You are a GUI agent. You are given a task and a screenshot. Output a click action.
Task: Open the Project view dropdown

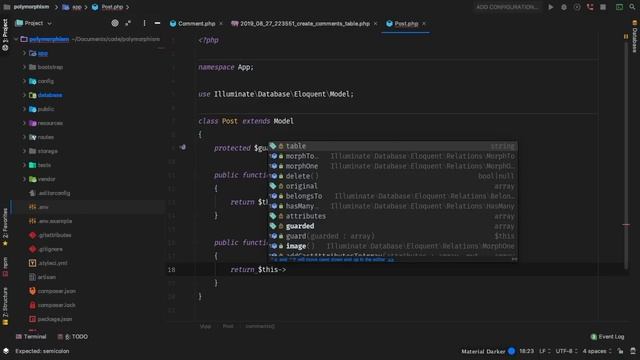(33, 23)
